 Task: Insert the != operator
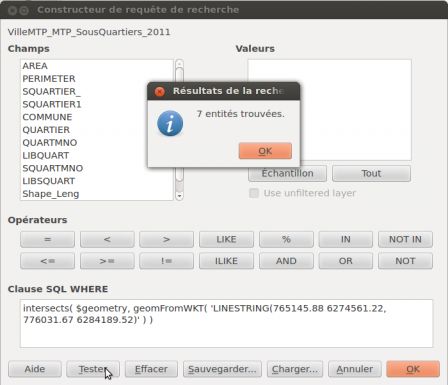click(167, 261)
